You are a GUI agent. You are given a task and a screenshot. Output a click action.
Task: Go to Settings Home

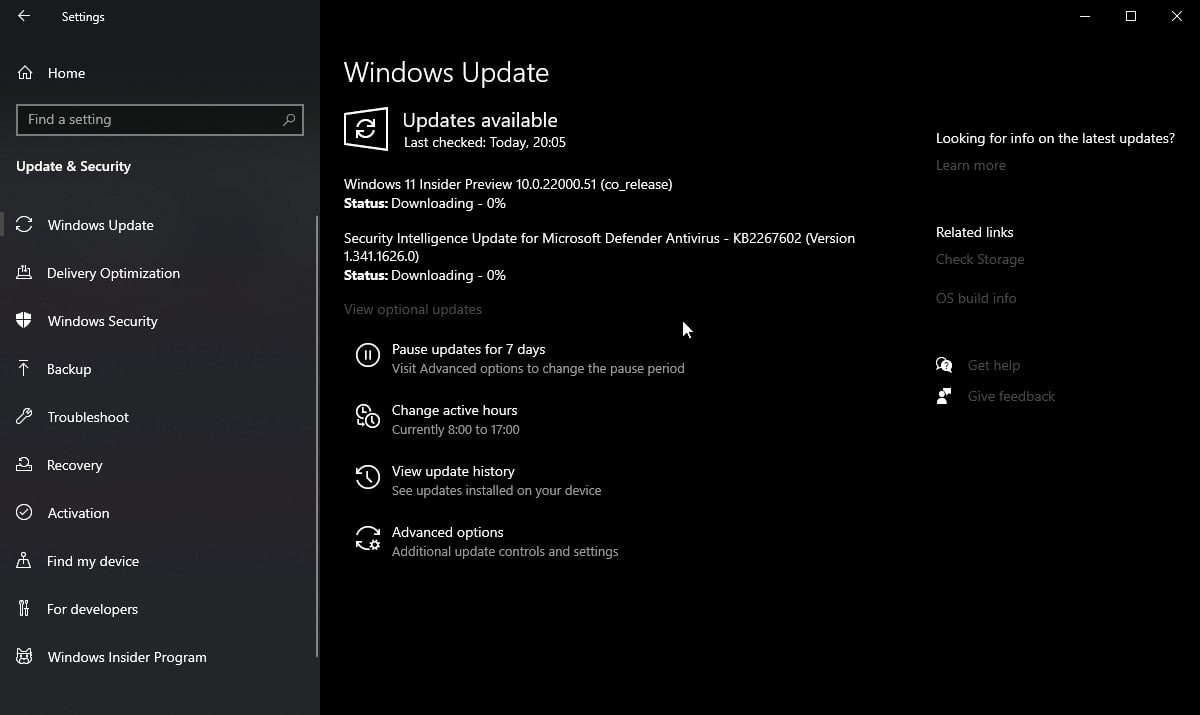click(160, 73)
